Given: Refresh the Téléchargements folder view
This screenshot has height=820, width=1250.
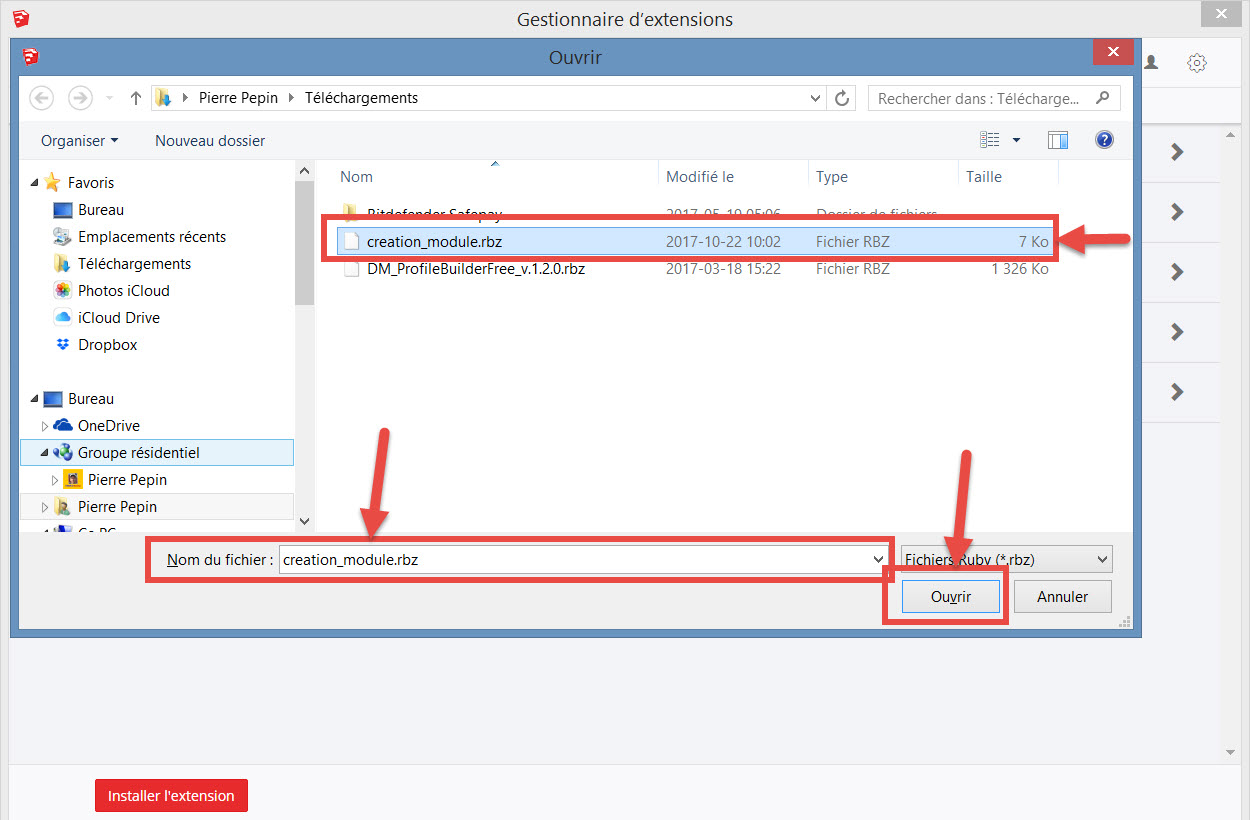Looking at the screenshot, I should pos(842,98).
